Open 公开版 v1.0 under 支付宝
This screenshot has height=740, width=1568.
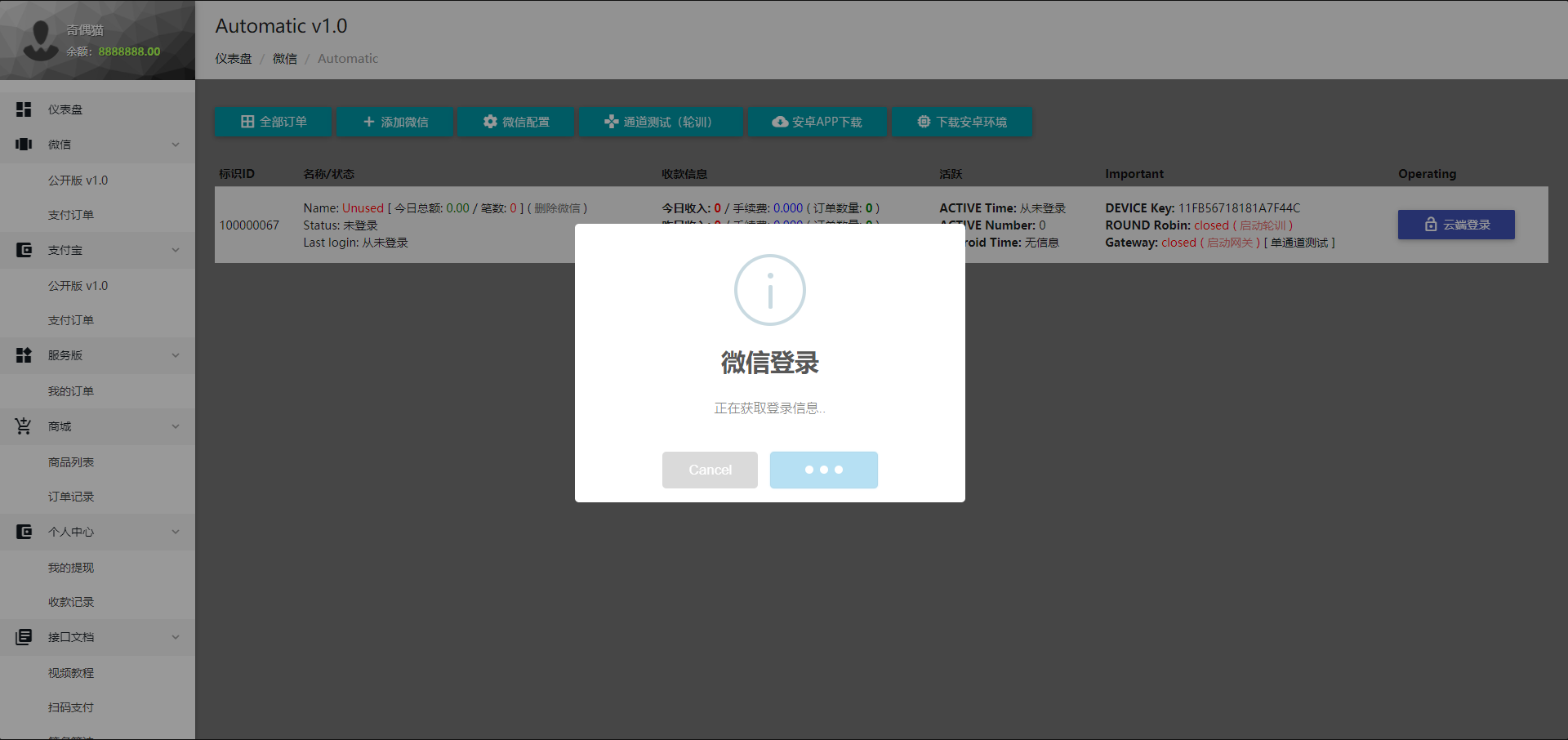coord(78,286)
